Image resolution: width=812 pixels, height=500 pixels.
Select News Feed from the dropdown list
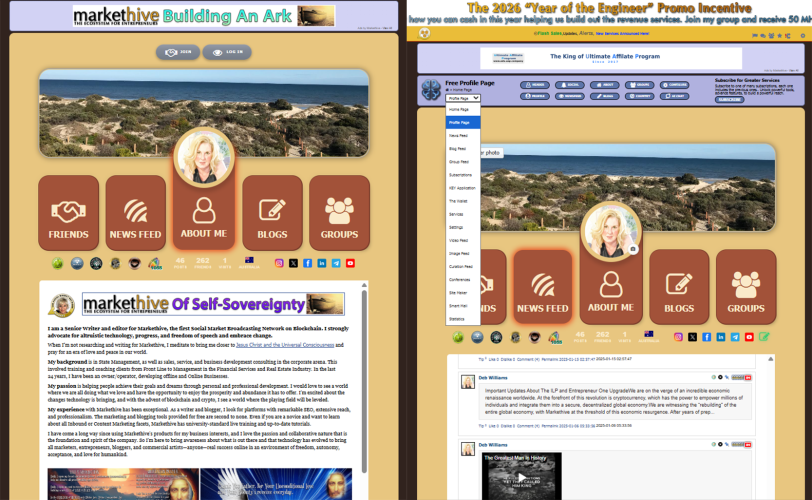click(x=459, y=135)
